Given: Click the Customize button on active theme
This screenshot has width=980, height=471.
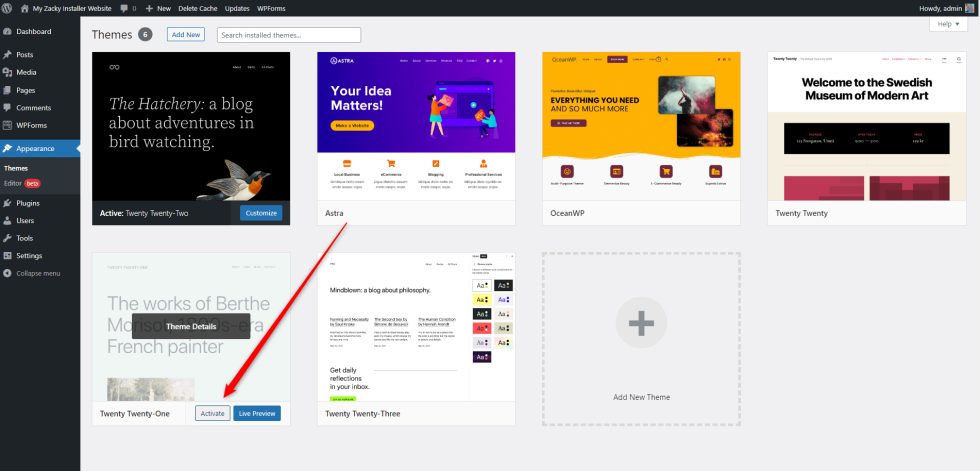Looking at the screenshot, I should [261, 213].
